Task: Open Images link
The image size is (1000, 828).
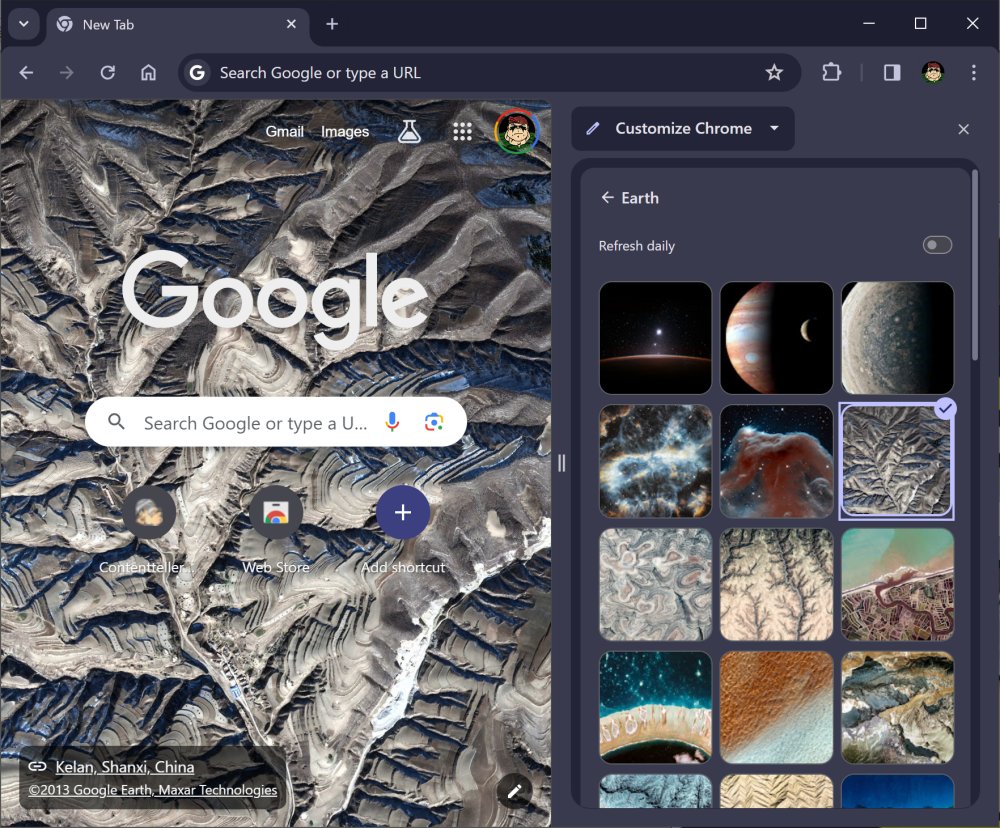Action: pyautogui.click(x=345, y=131)
